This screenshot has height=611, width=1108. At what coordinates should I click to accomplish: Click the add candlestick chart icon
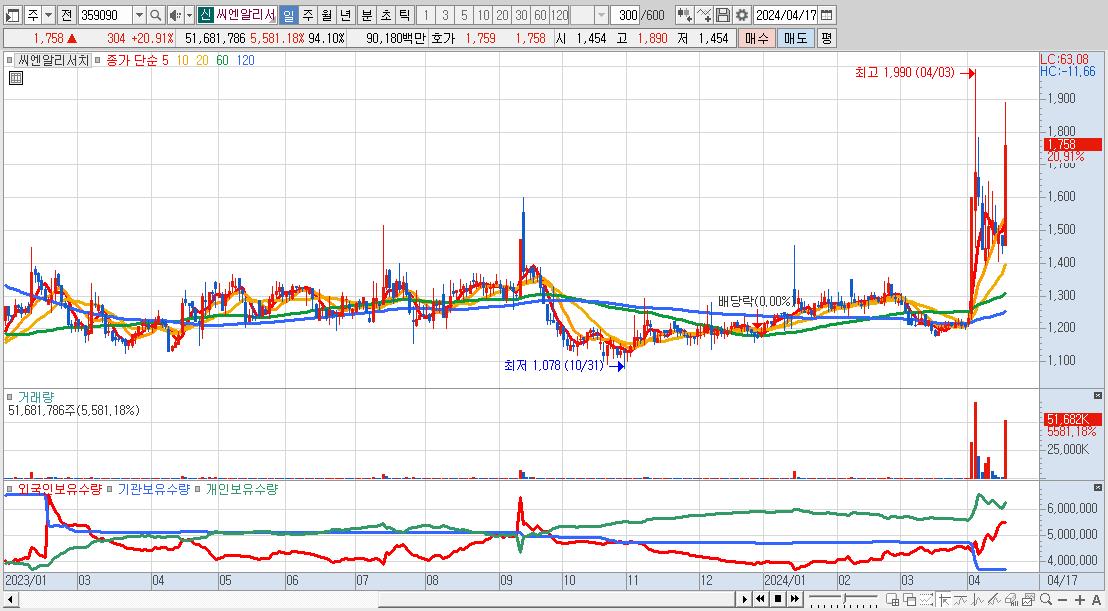tap(684, 15)
